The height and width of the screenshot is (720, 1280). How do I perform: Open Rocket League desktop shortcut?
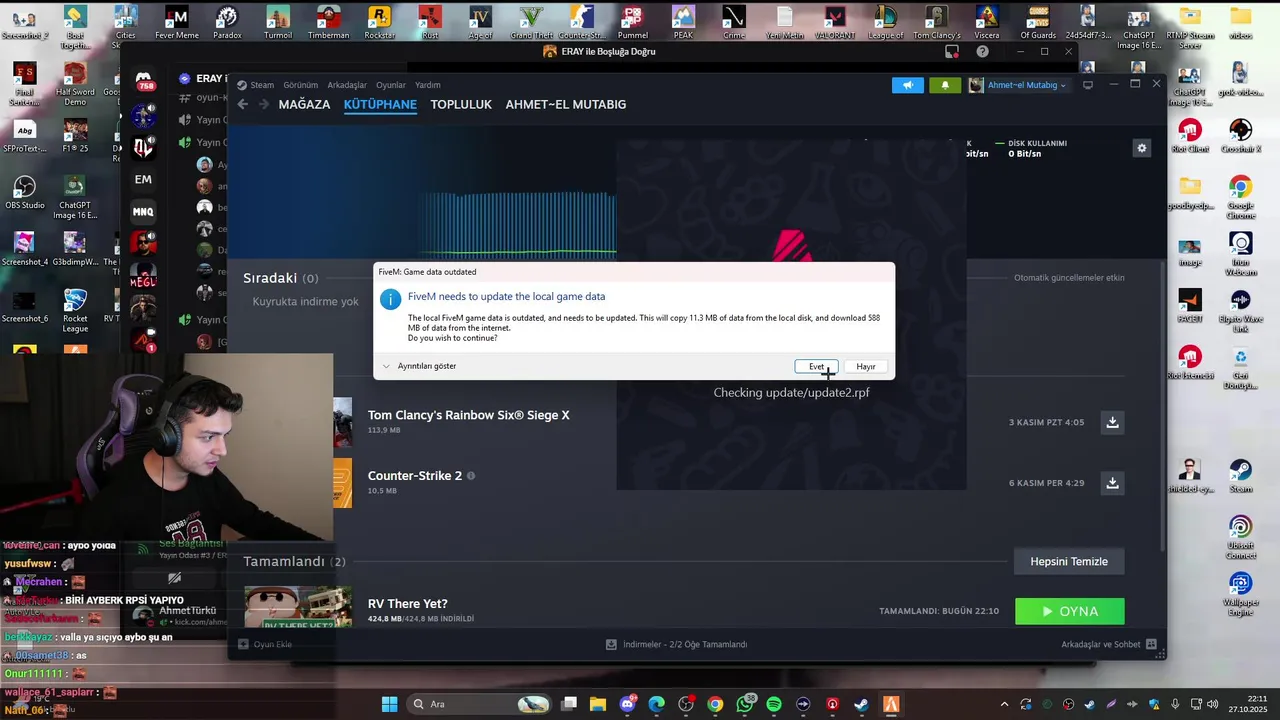click(75, 311)
